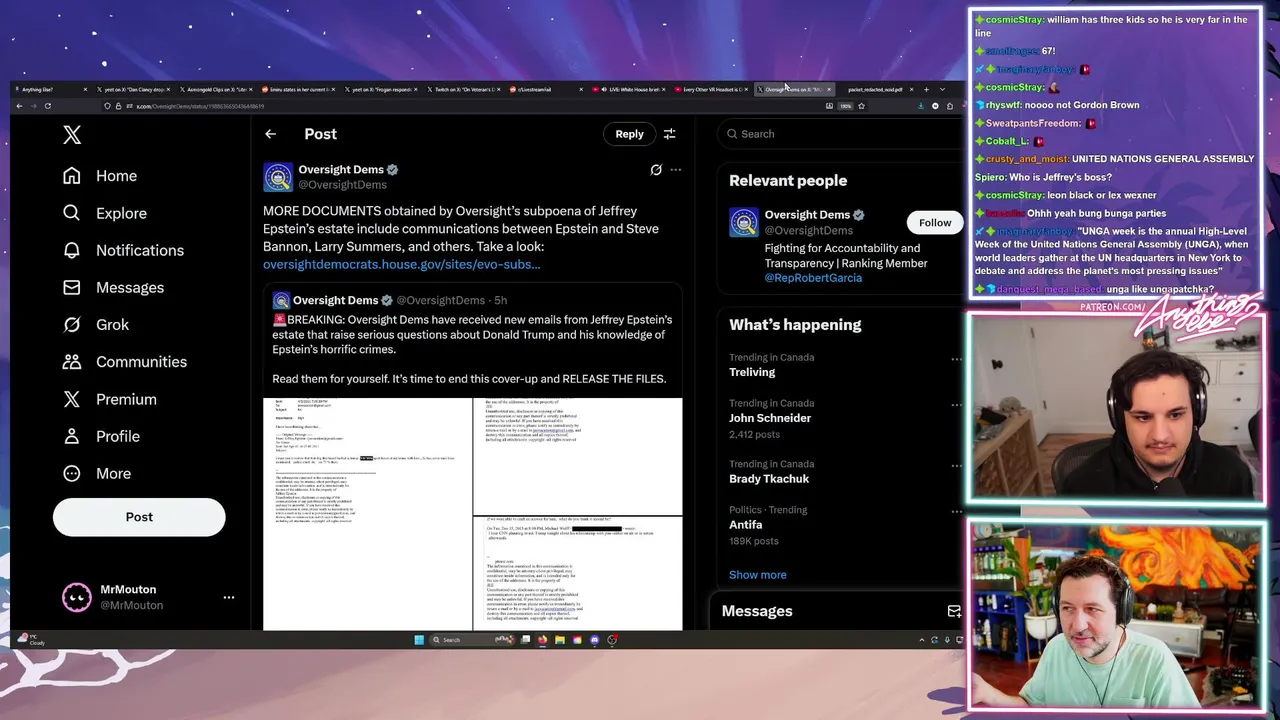Click the Reply button at top of post
This screenshot has width=1280, height=720.
(x=629, y=134)
